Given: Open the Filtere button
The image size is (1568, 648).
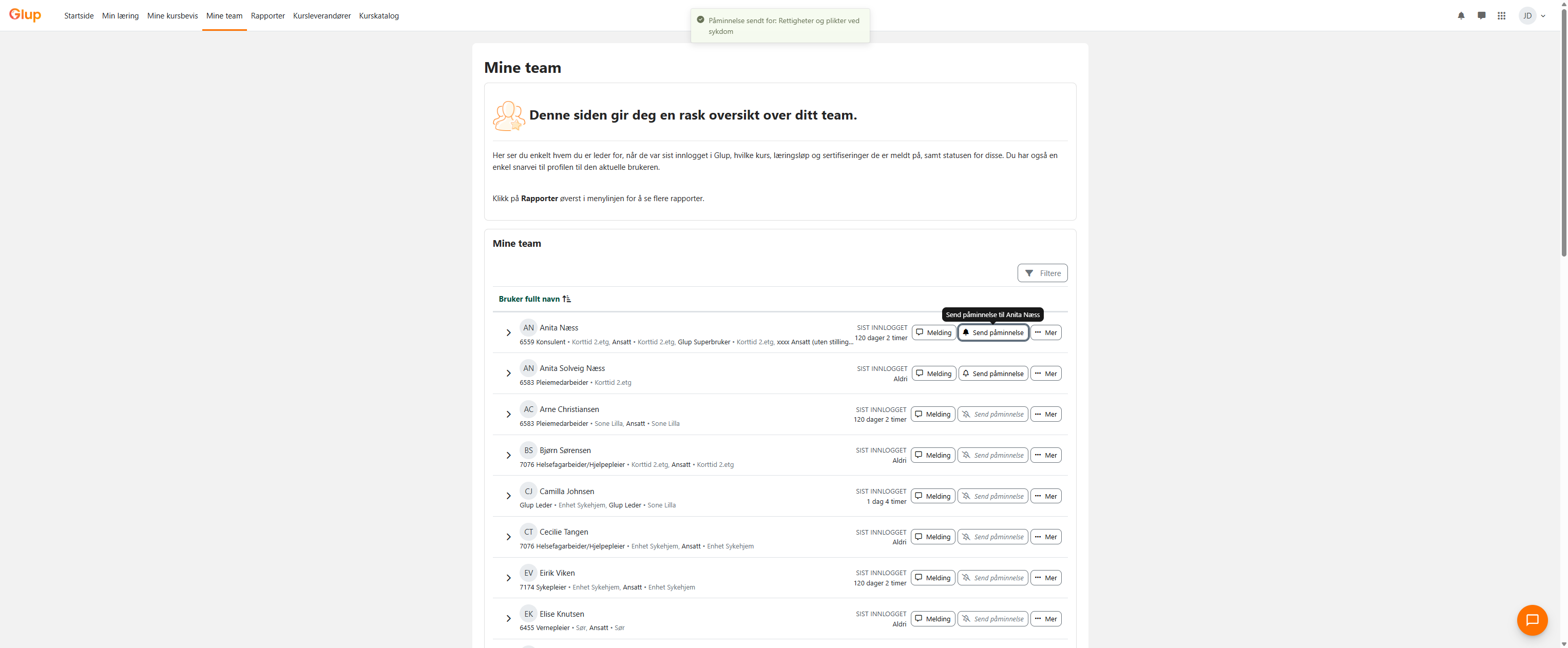Looking at the screenshot, I should click(1042, 273).
